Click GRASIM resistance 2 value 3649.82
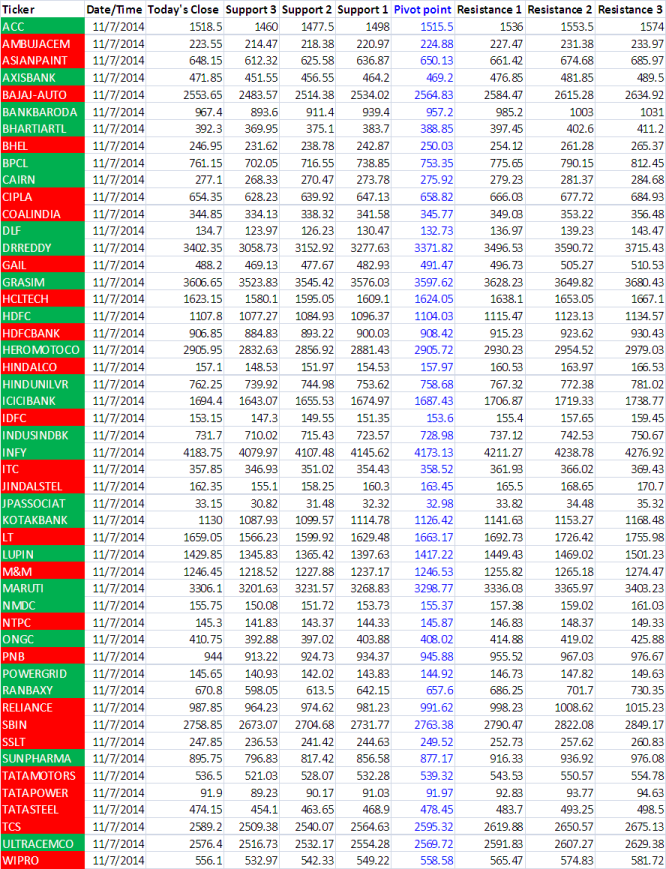This screenshot has width=666, height=869. 573,282
